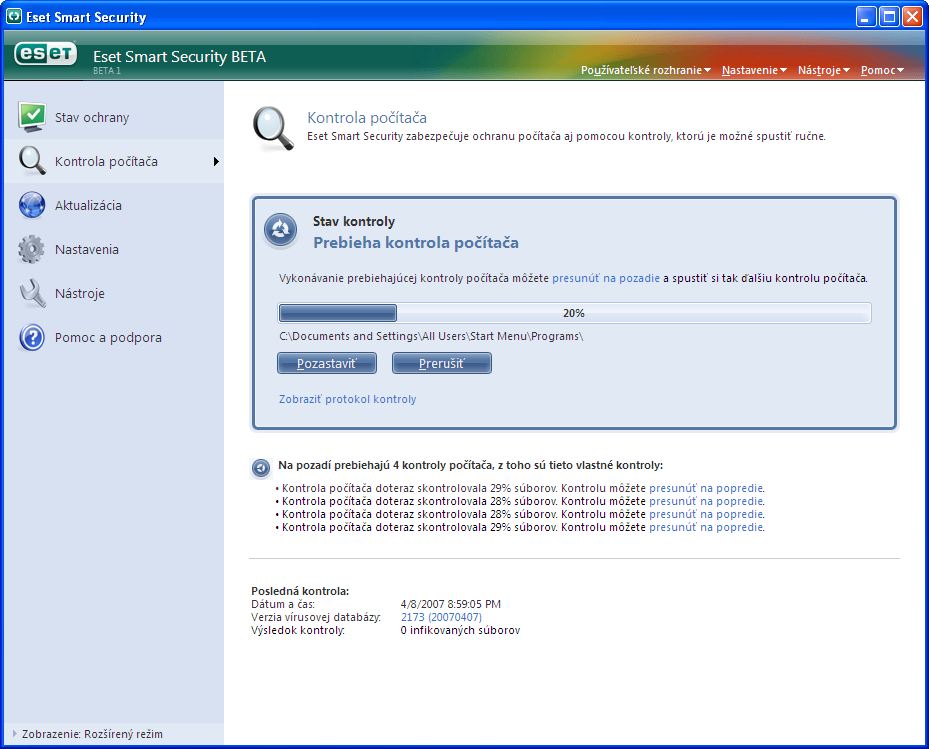
Task: Click the Aktualizácia globe icon
Action: 32,205
